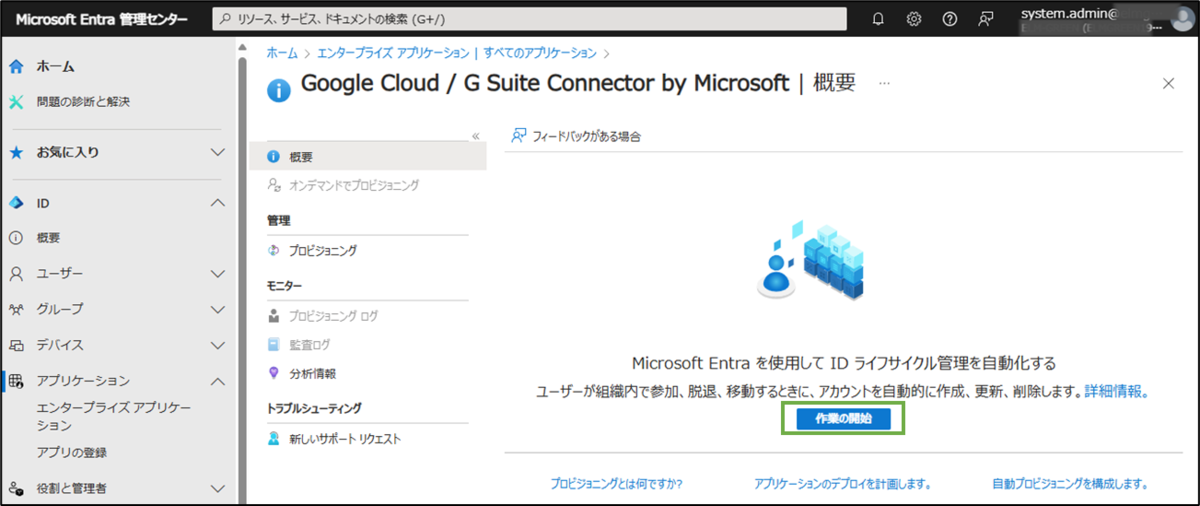Open the settings gear icon

913,19
